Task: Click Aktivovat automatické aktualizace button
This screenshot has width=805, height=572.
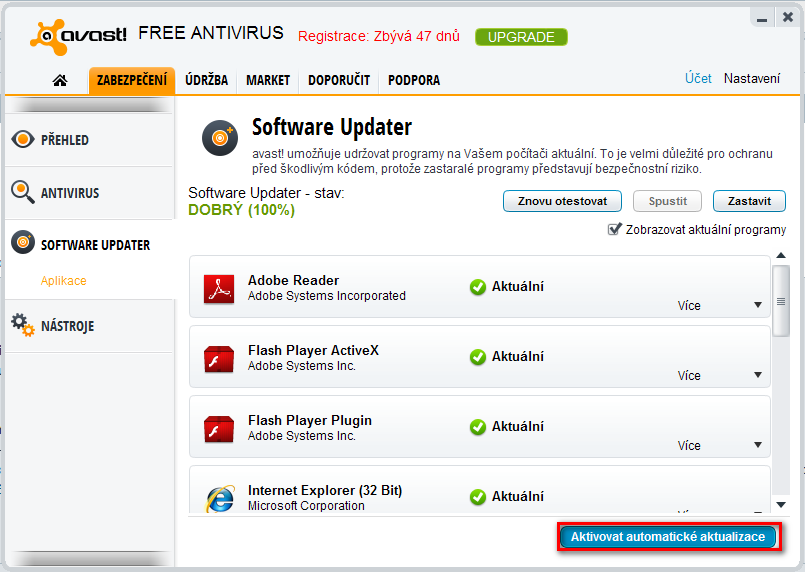Action: 668,537
